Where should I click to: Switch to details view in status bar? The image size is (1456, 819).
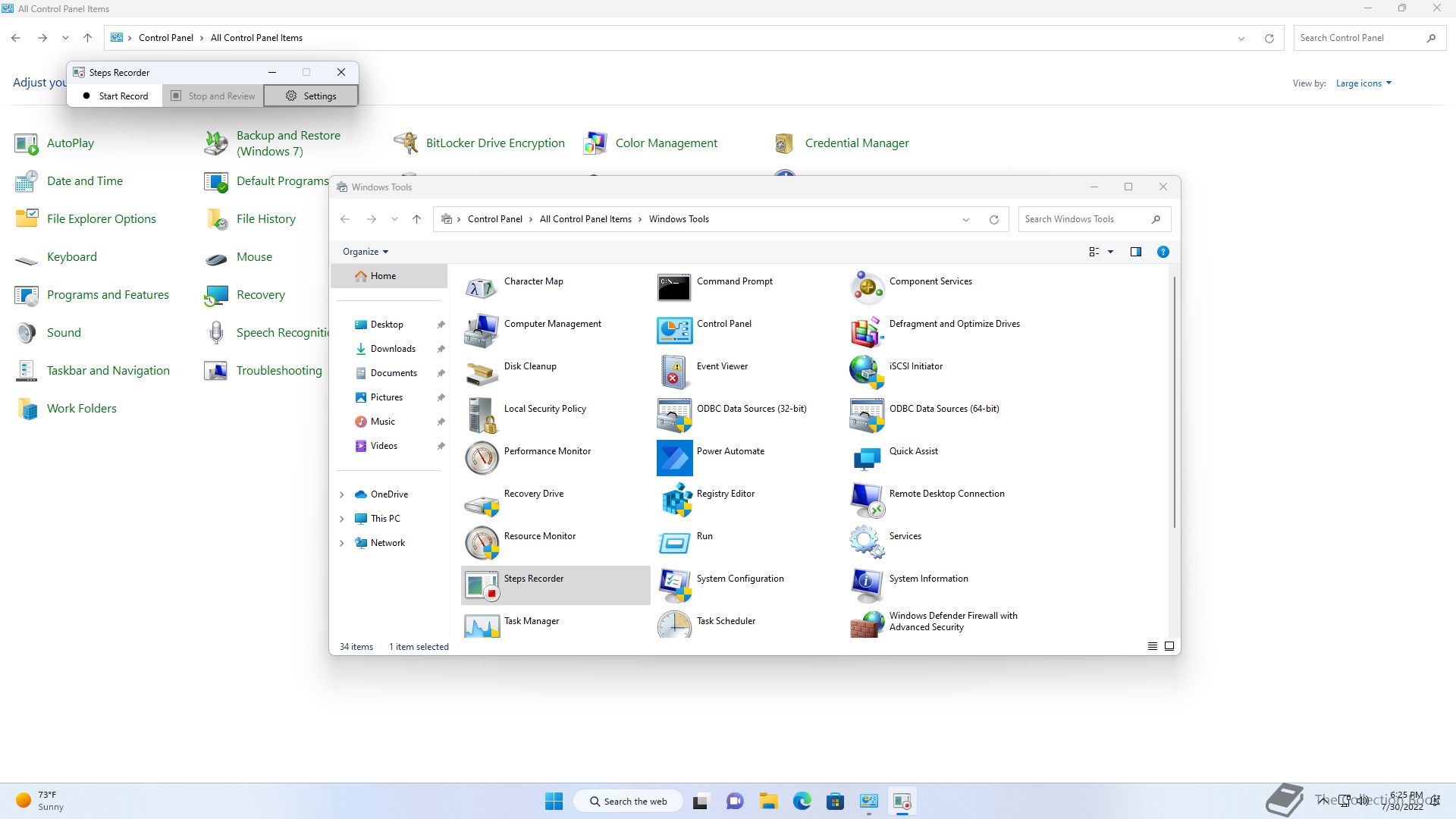[1152, 646]
